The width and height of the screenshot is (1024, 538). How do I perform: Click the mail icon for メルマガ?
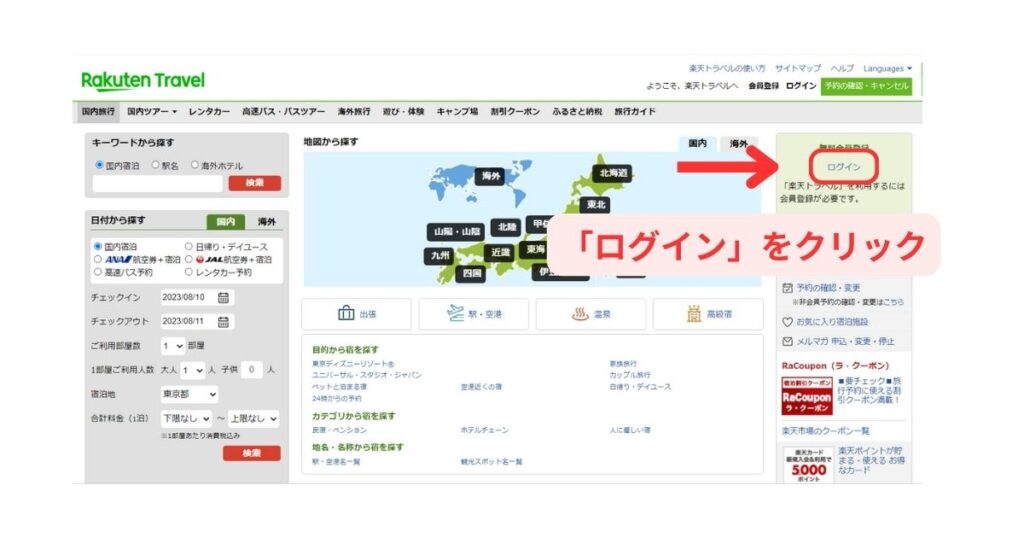tap(788, 341)
